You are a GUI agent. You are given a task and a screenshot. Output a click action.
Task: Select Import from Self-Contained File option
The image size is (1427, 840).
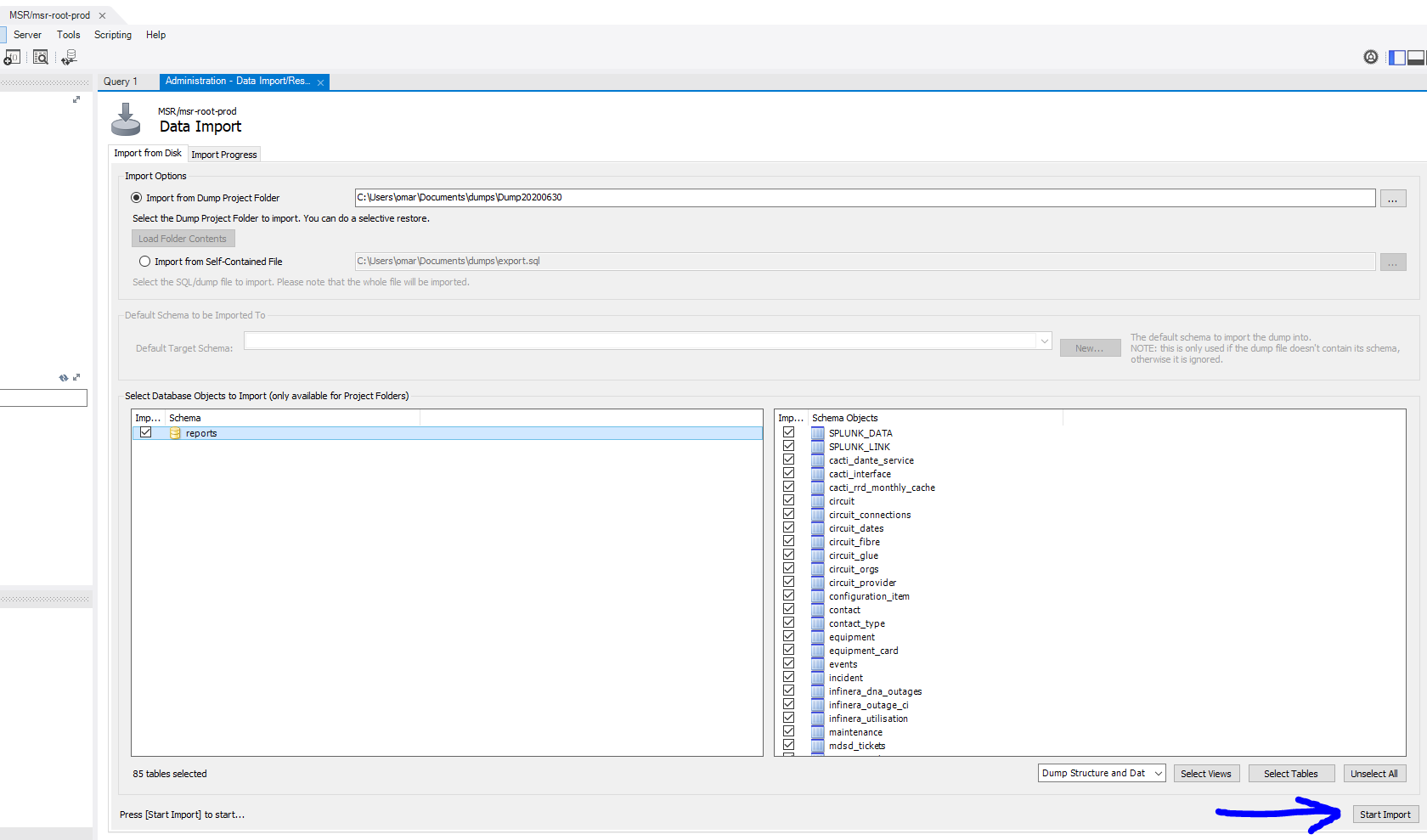pos(145,262)
